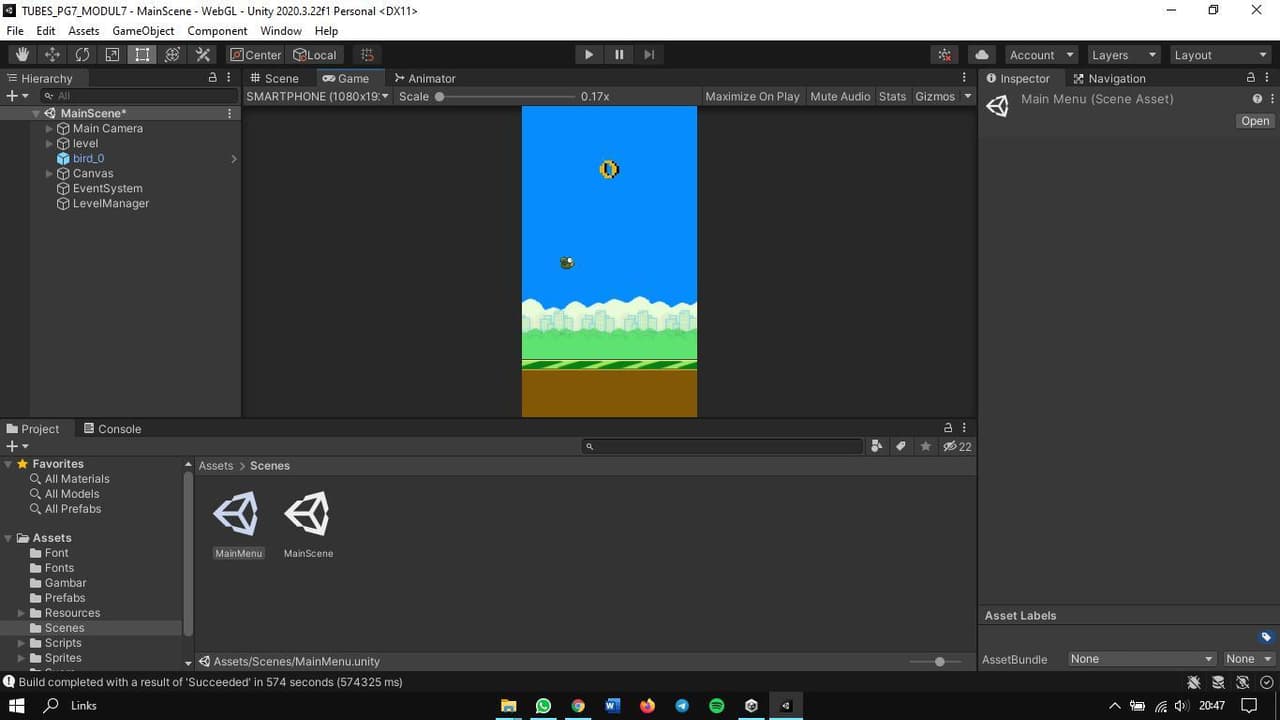Click favorite star icon in Project toolbar

pos(925,446)
